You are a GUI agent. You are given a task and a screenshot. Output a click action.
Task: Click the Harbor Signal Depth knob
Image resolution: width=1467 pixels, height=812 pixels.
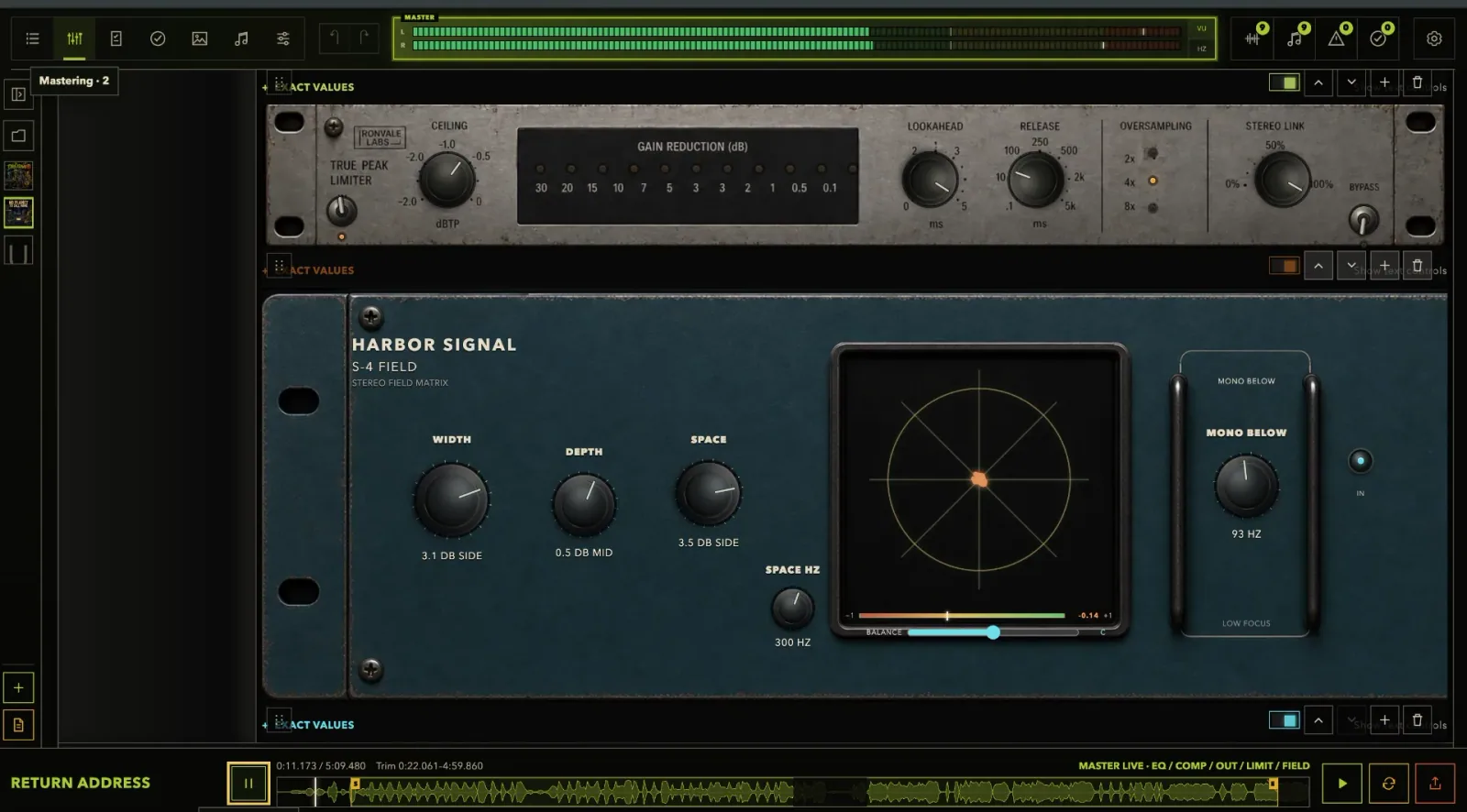click(x=584, y=504)
